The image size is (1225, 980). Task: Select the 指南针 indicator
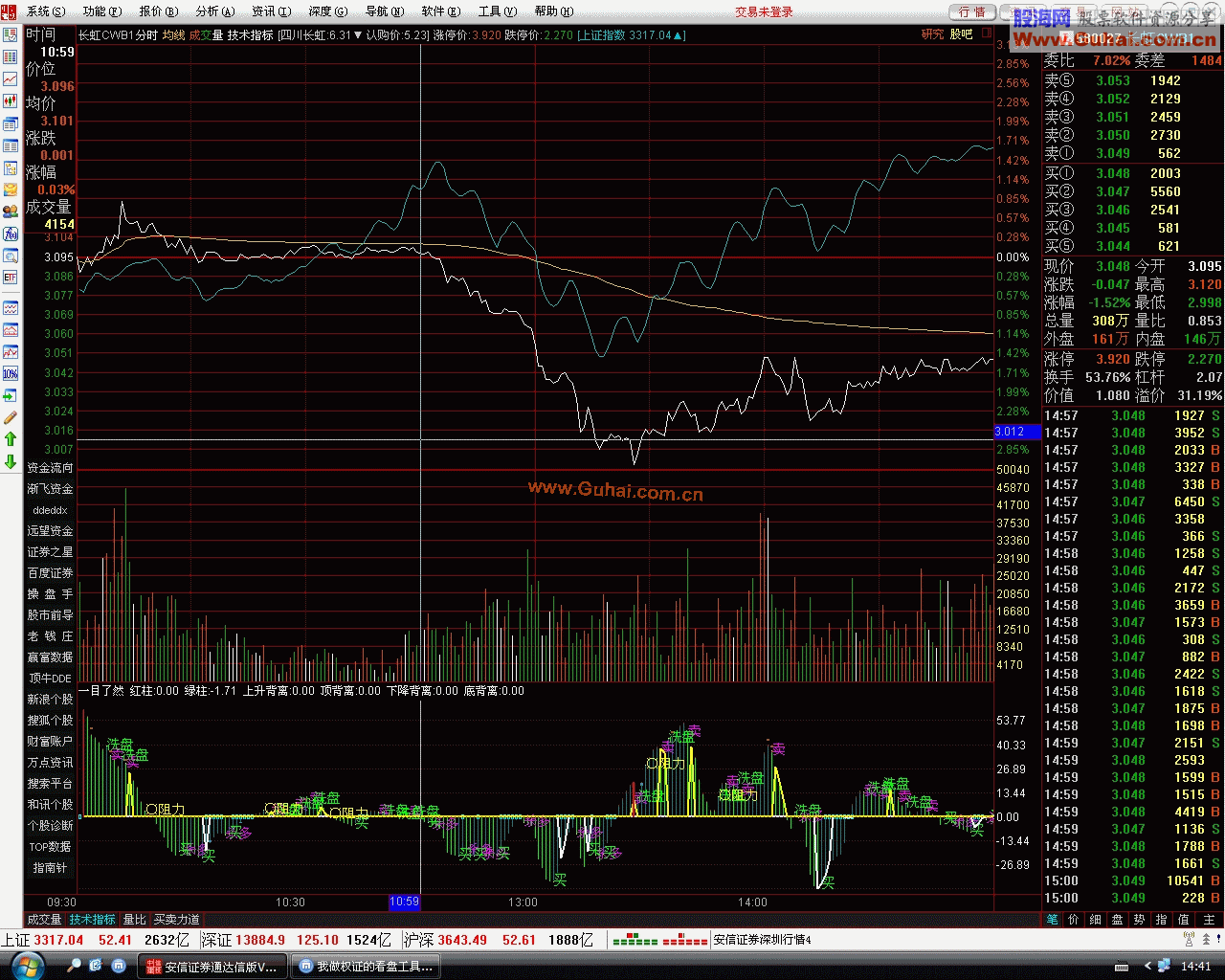tap(50, 868)
